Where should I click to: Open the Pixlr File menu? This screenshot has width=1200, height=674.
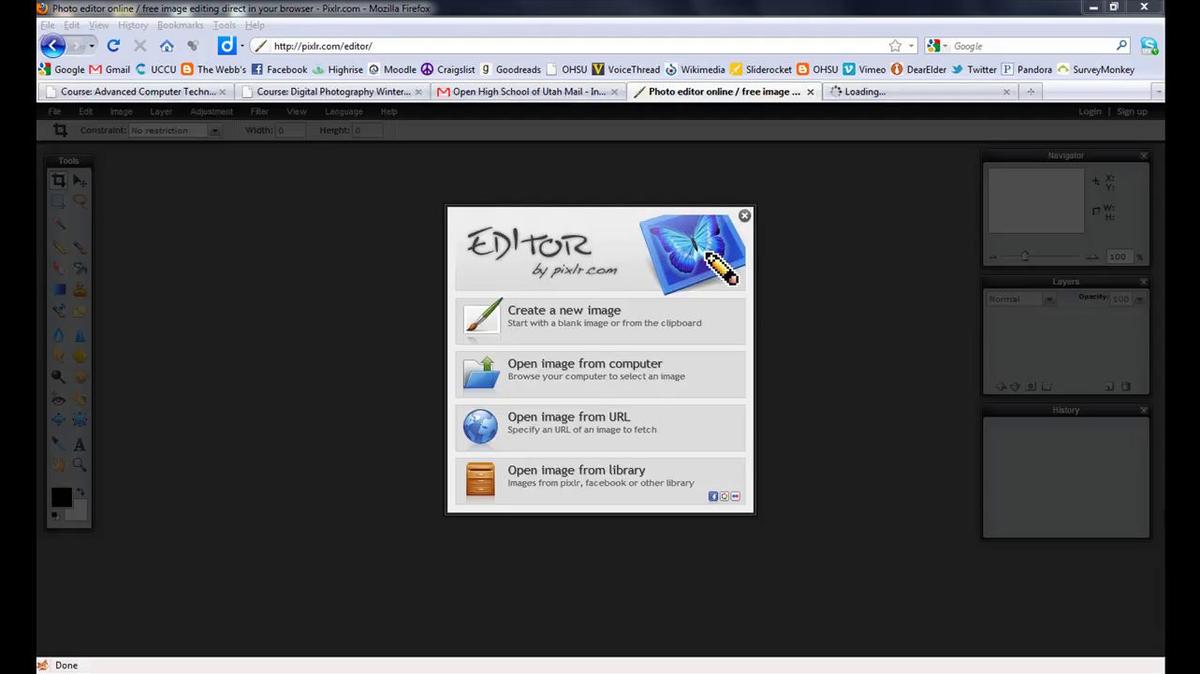[x=55, y=111]
